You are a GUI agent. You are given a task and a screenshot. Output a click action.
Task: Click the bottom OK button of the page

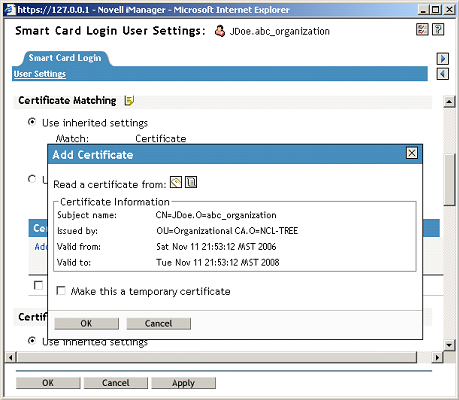(x=48, y=383)
